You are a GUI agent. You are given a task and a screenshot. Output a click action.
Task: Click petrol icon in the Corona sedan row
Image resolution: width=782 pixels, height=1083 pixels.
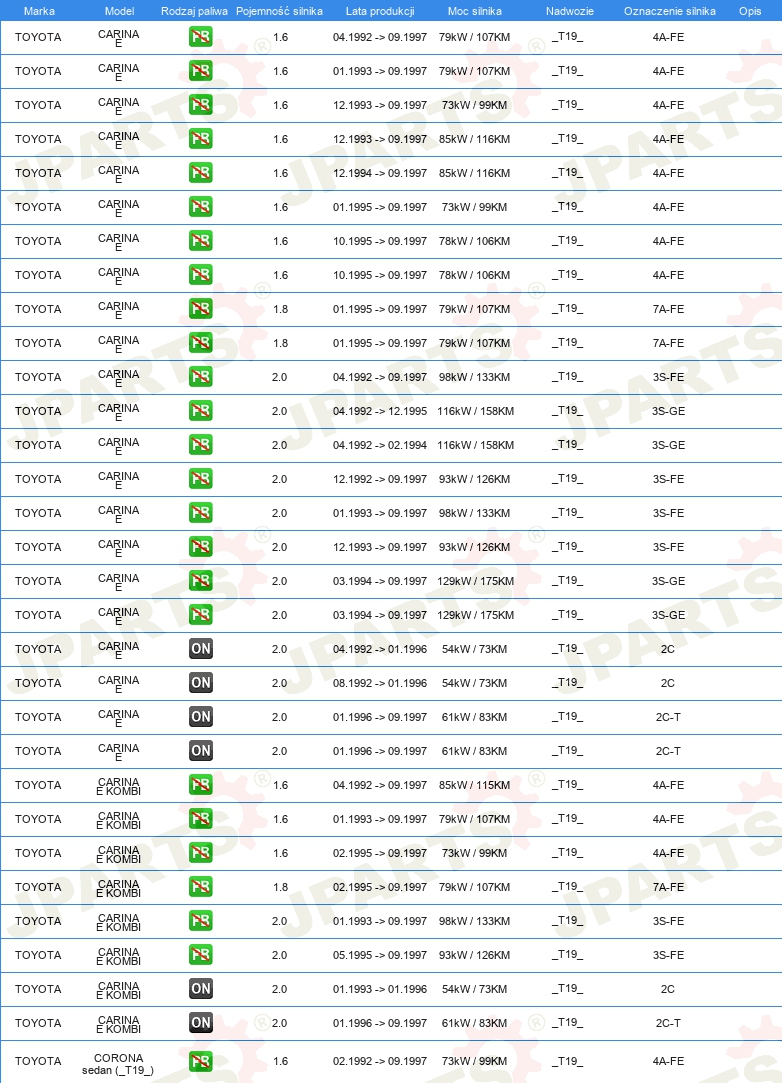tap(200, 1061)
